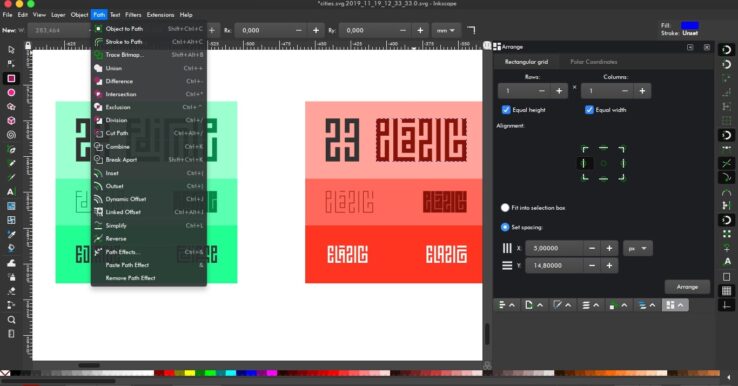
Task: Pick magenta swatch in bottom palette
Action: 272,373
